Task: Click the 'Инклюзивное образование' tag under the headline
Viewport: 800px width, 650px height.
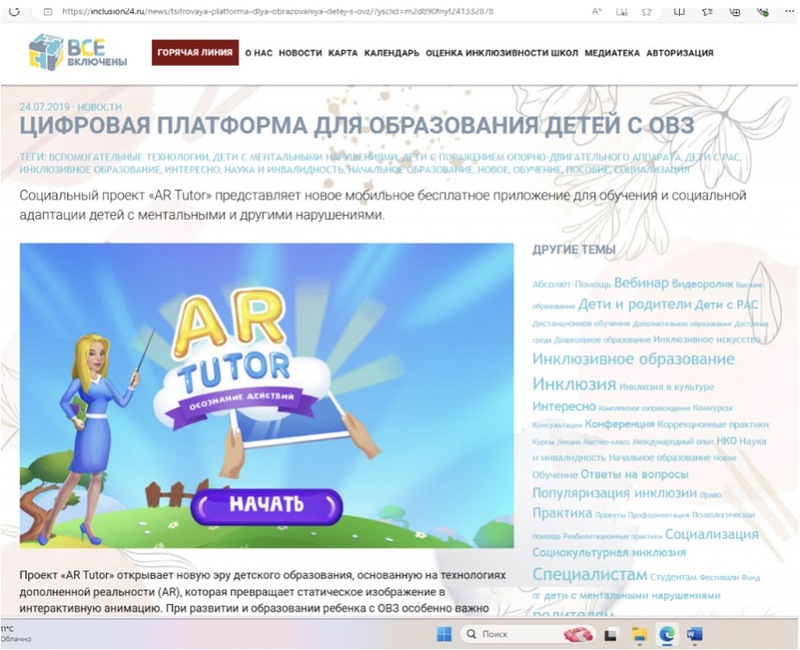Action: coord(89,169)
